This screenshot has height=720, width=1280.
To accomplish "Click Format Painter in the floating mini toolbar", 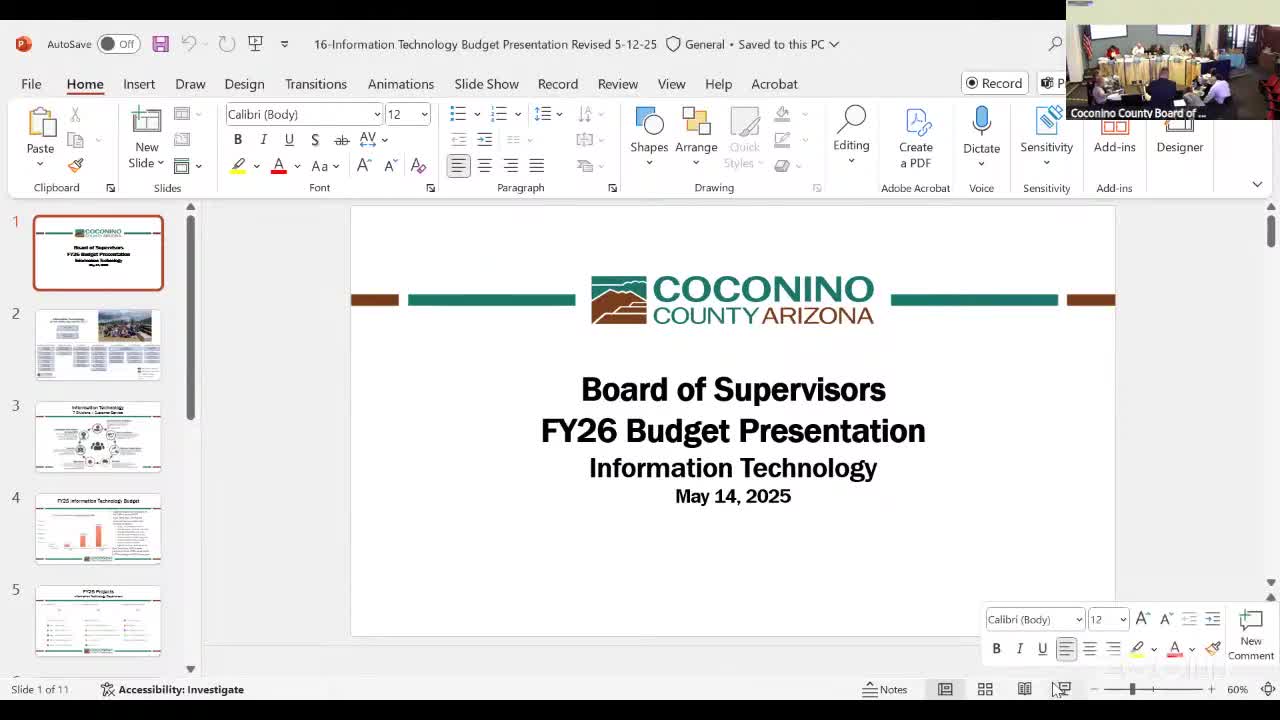I will pyautogui.click(x=1213, y=649).
